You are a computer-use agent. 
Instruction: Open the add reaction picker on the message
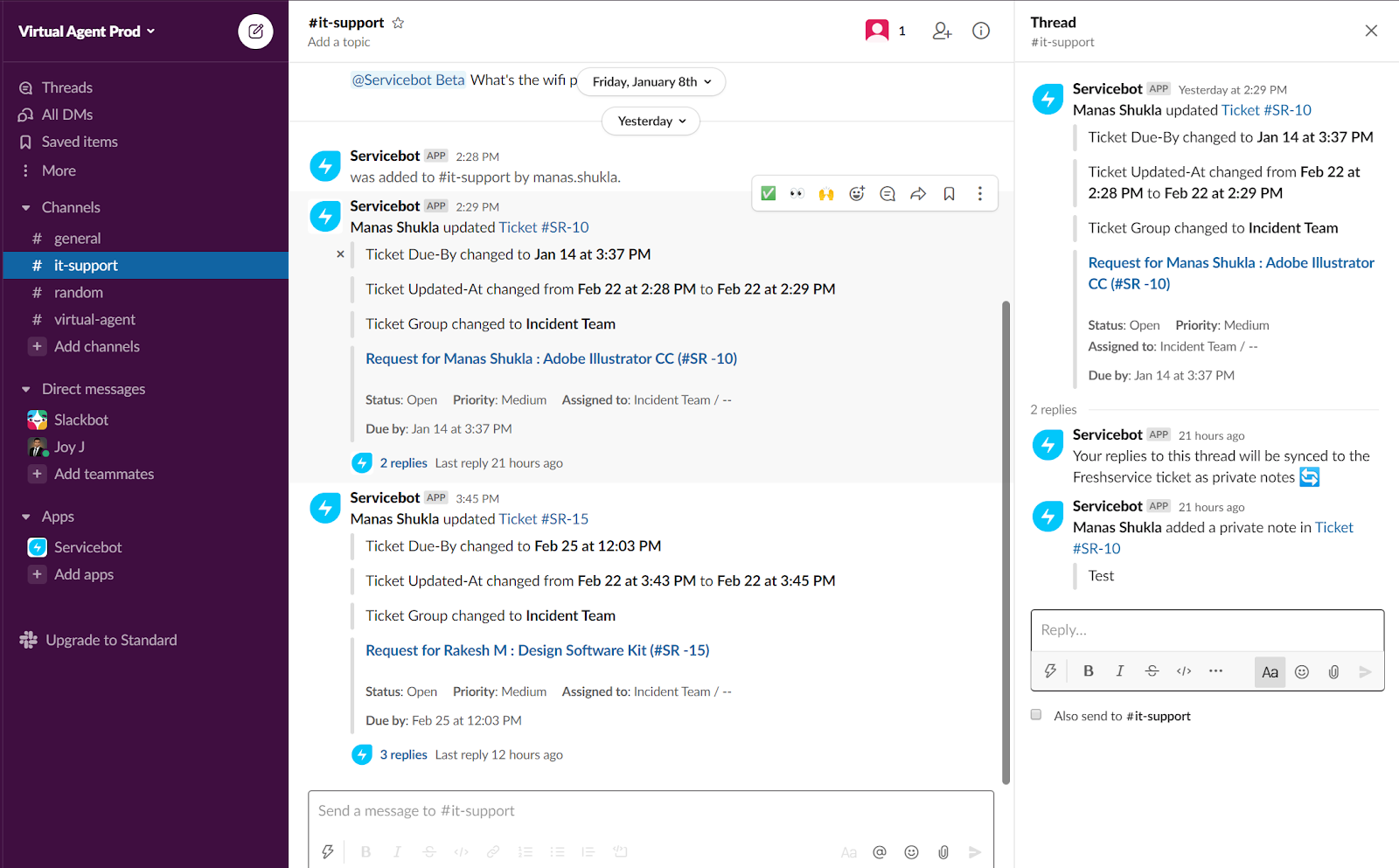coord(857,193)
